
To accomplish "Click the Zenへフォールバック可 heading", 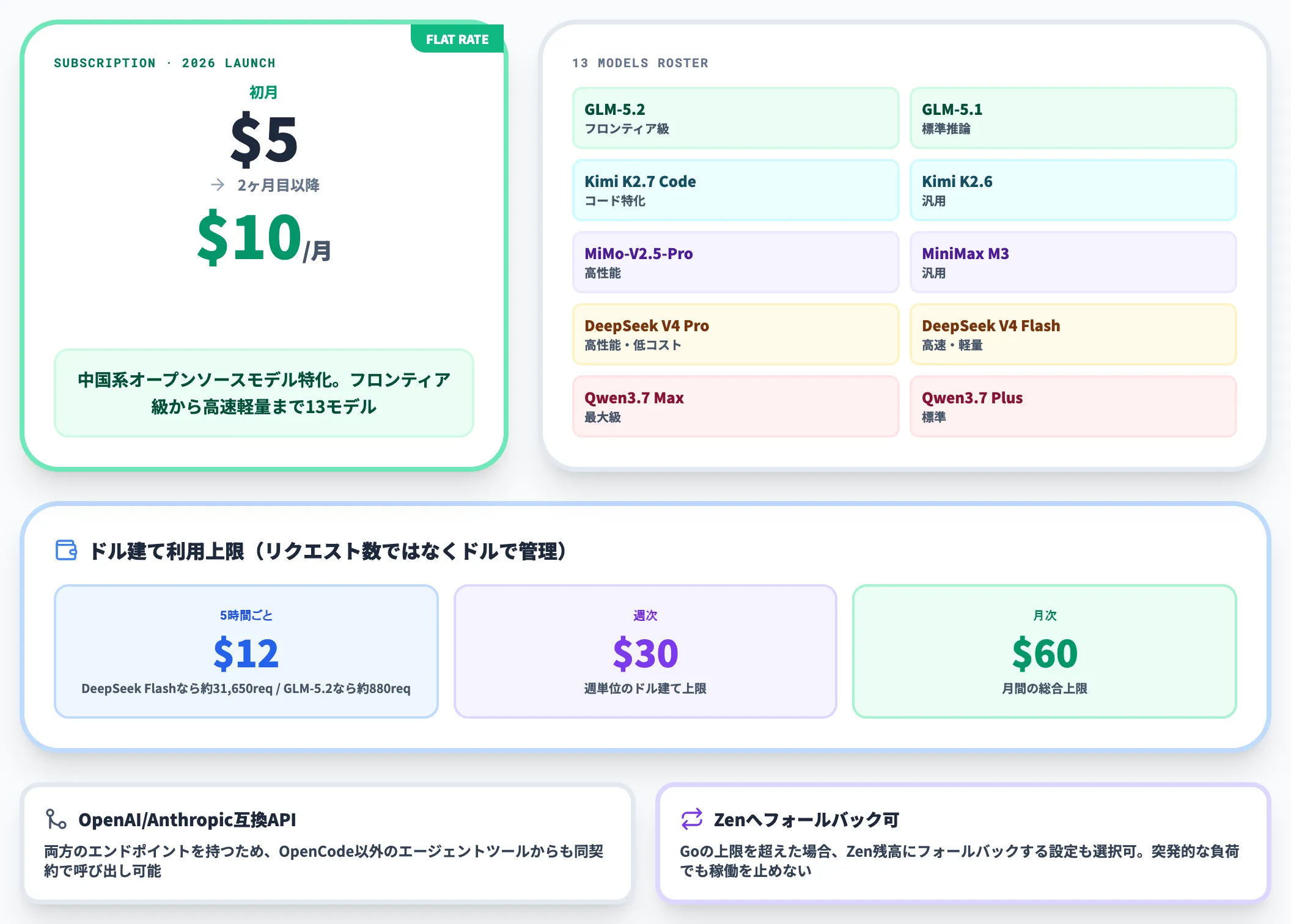I will (x=806, y=820).
